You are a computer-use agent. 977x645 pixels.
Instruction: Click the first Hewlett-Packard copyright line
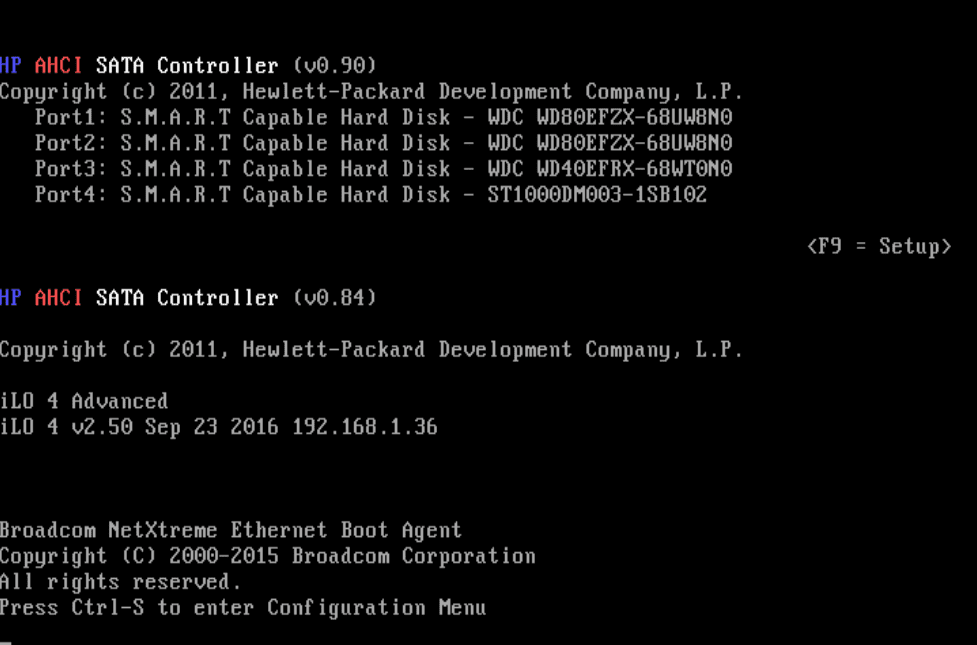[371, 92]
